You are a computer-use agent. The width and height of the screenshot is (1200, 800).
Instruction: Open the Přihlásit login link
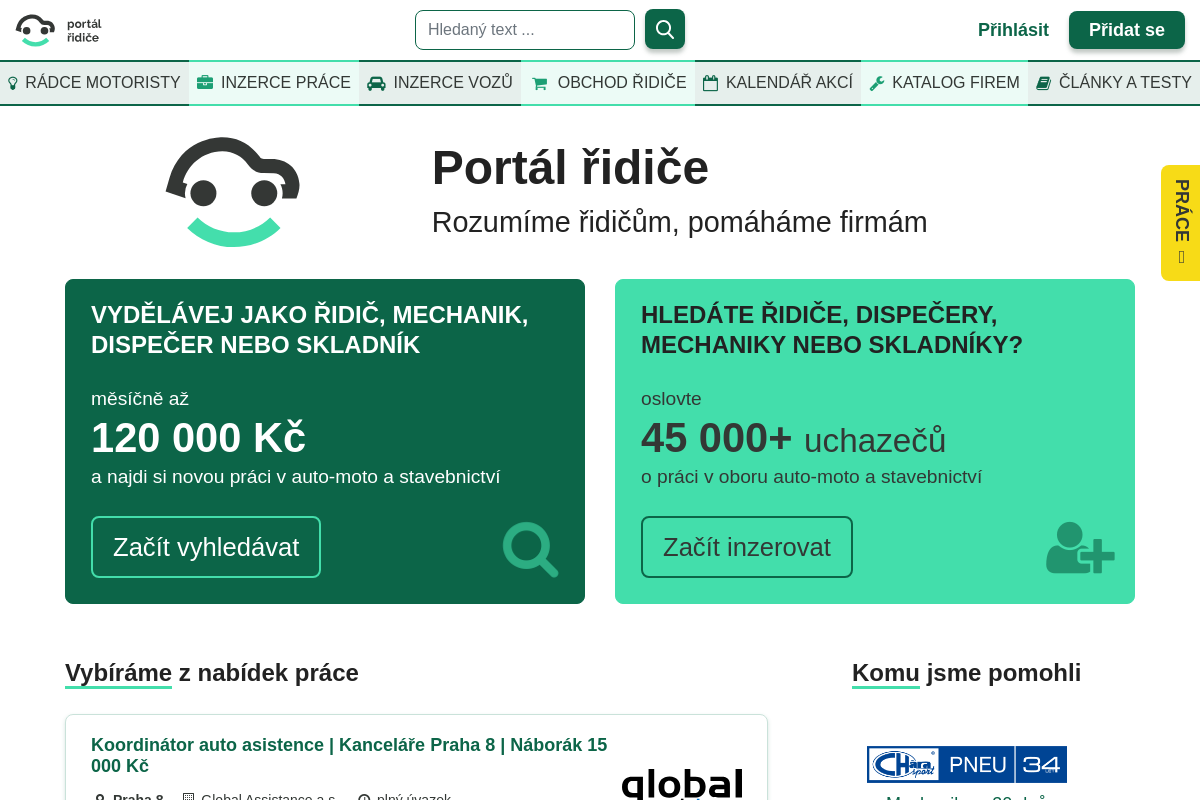1013,30
